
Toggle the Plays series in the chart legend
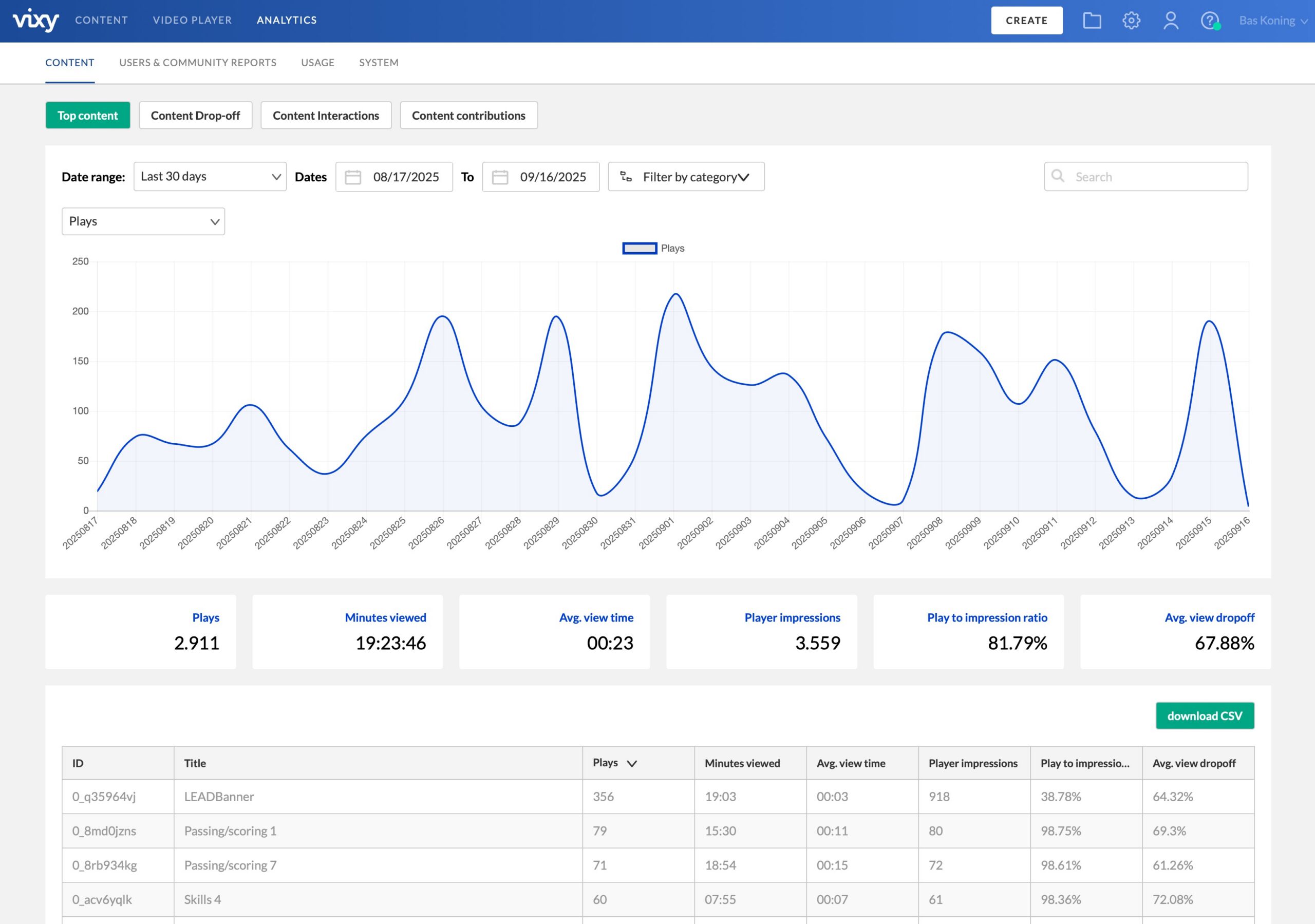point(653,248)
